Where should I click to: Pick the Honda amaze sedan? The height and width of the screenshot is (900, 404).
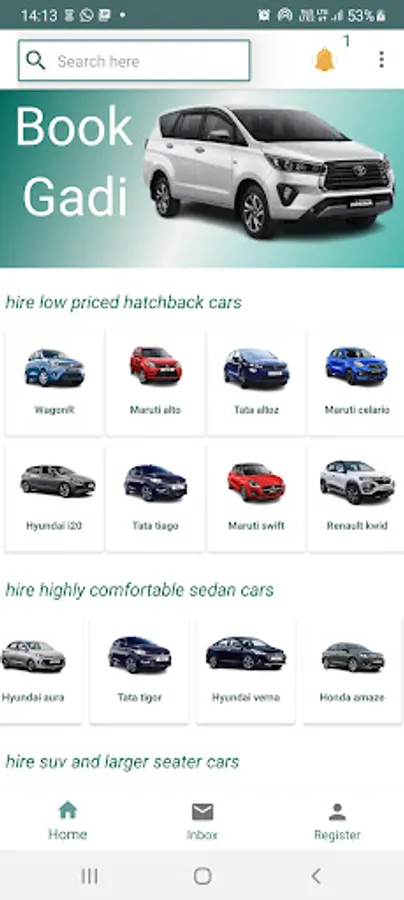pyautogui.click(x=352, y=670)
